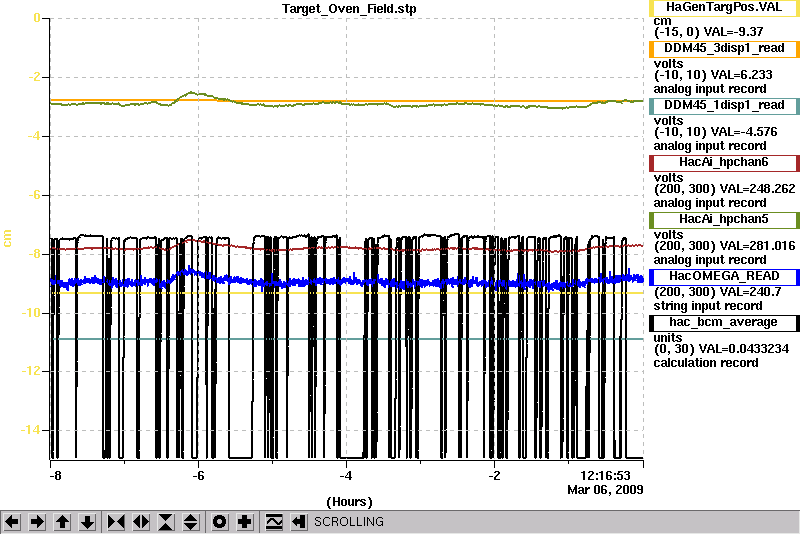The width and height of the screenshot is (800, 534).
Task: Select the DDM45_1disp1_read legend entry
Action: click(x=724, y=106)
